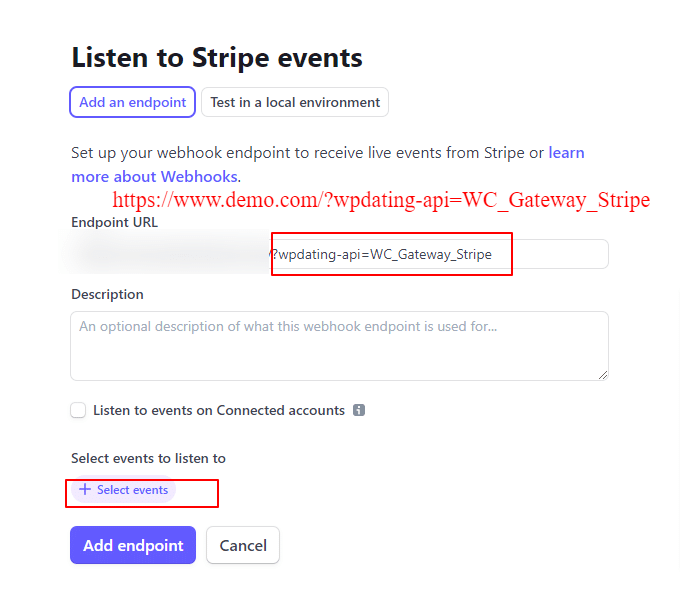Focus the Endpoint URL input field

tap(340, 254)
